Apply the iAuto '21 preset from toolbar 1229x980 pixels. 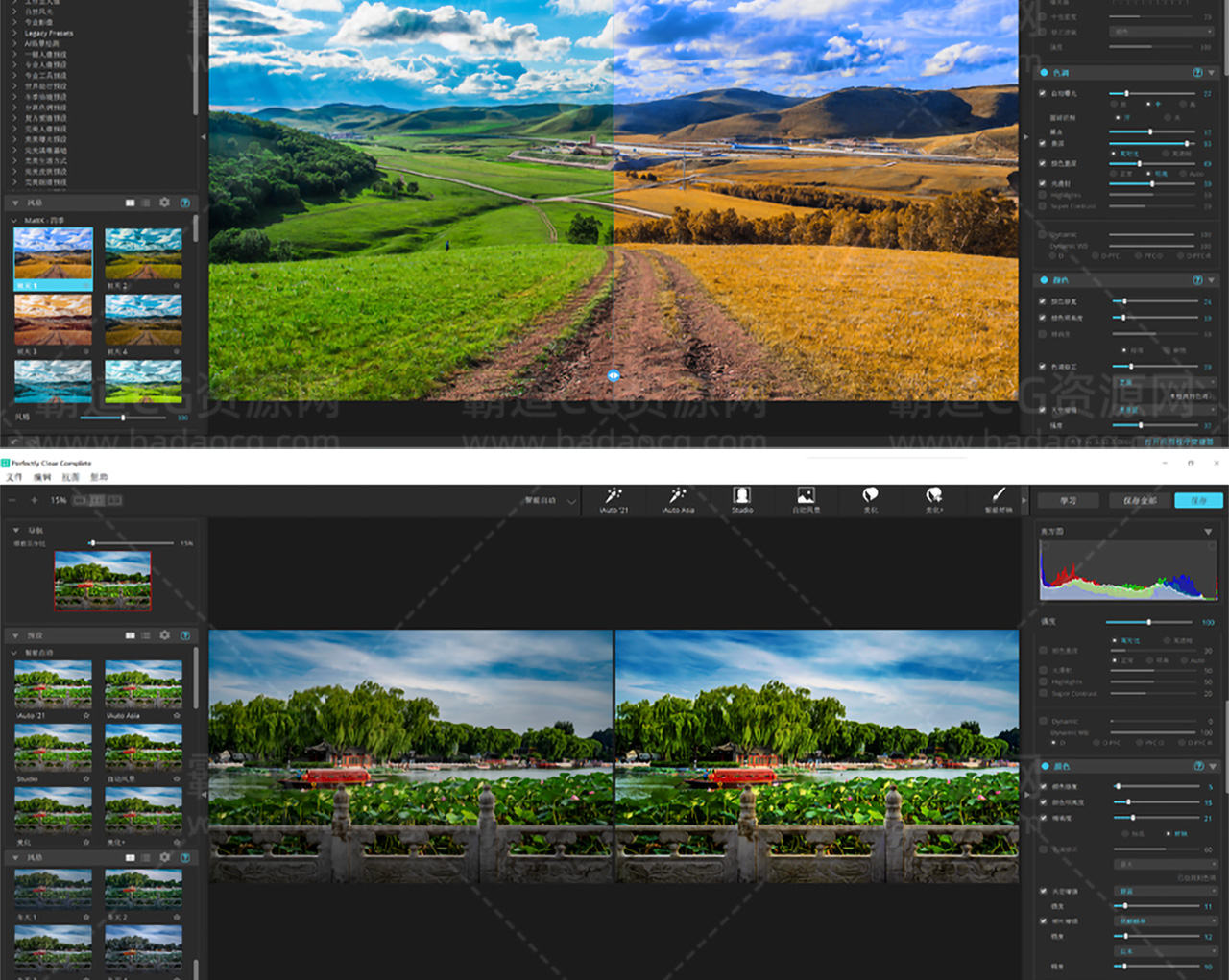coord(614,498)
